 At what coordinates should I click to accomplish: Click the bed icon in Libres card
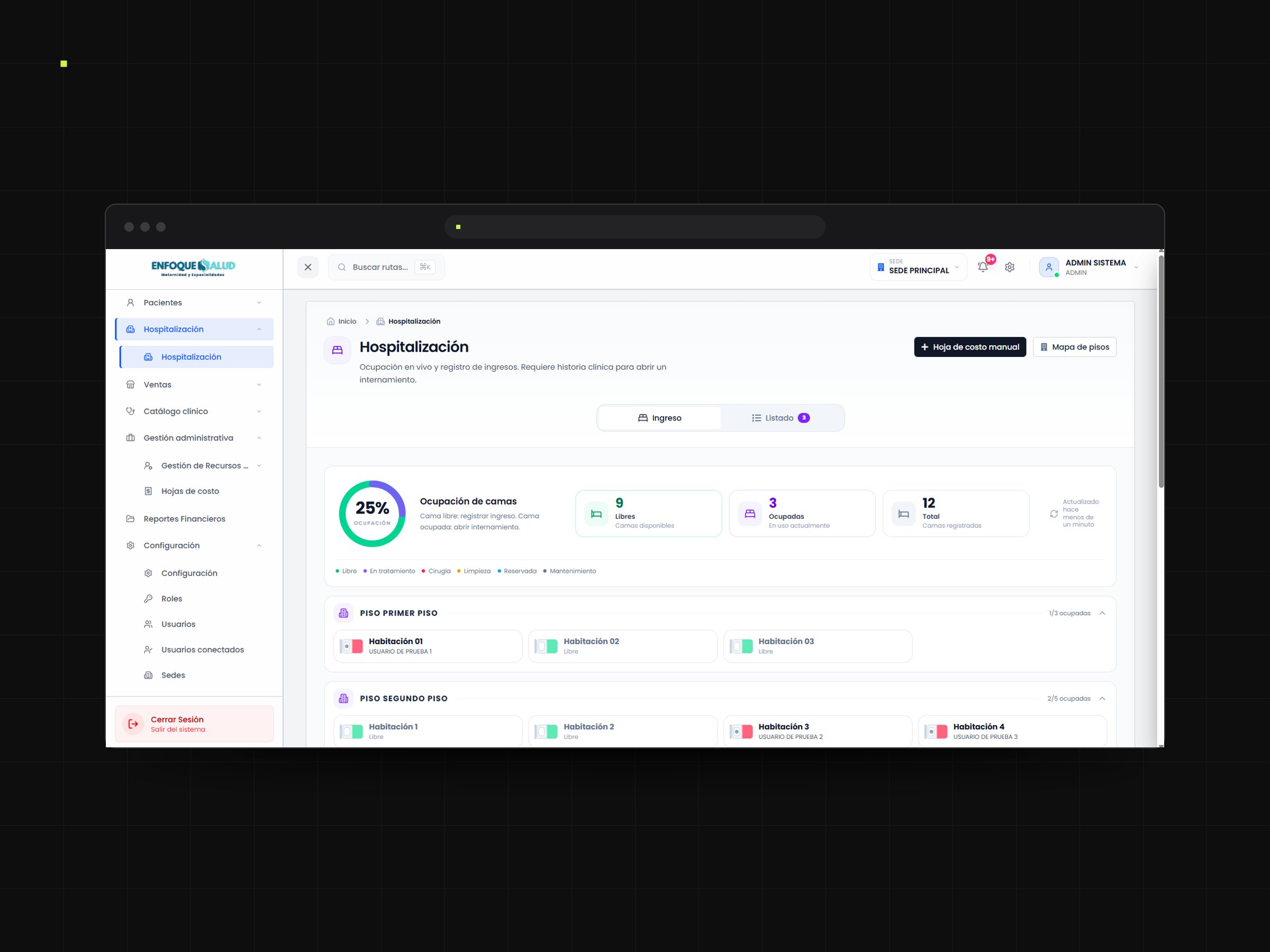[x=596, y=514]
